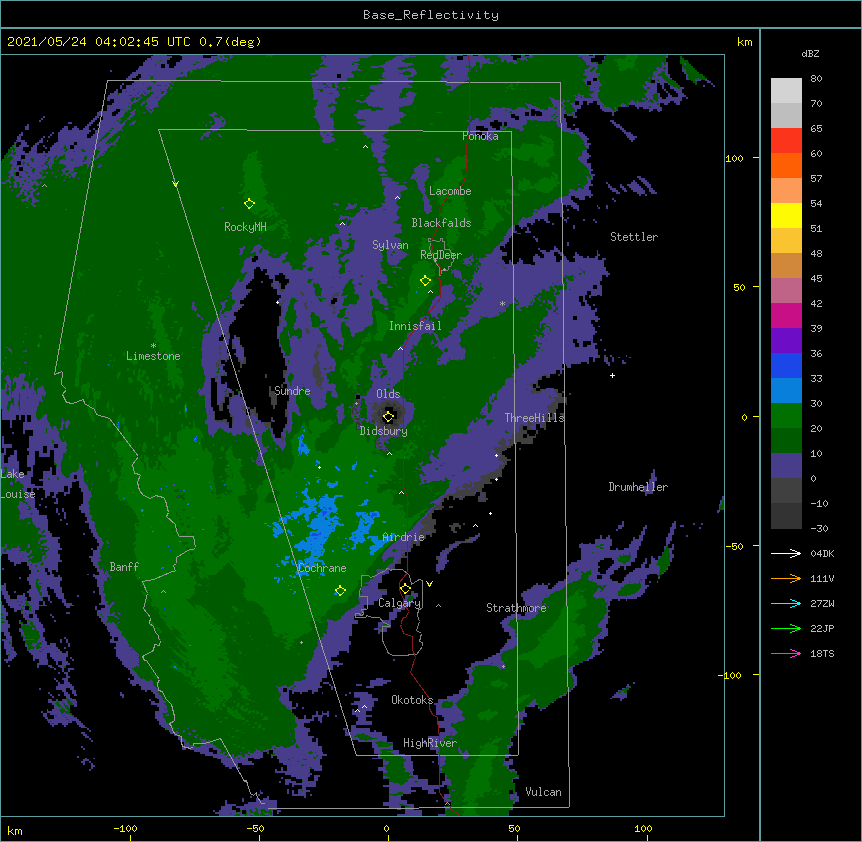Pick the light gray 80-70 dBZ swatch
The image size is (862, 842).
coord(786,91)
